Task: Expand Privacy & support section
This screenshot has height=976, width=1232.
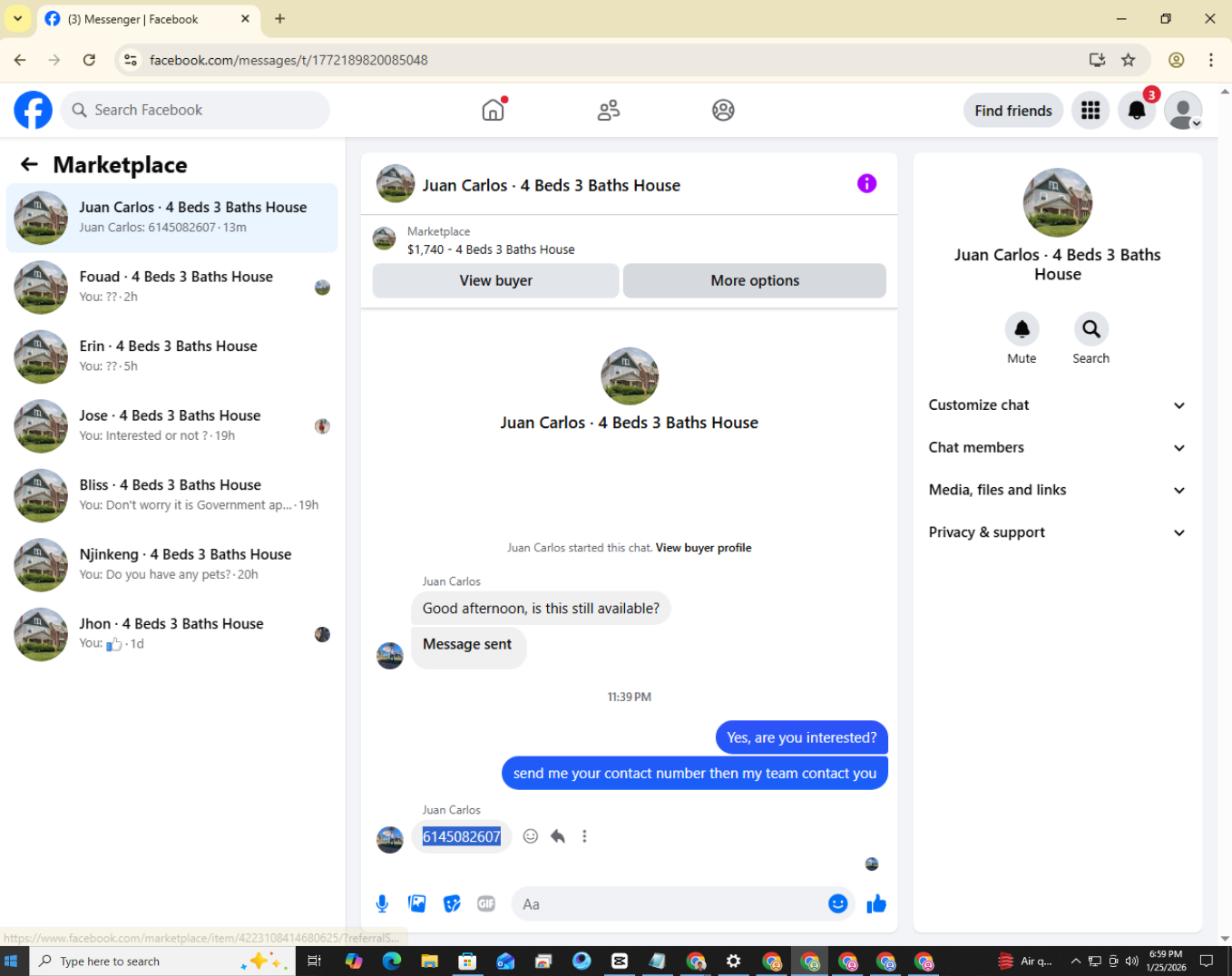Action: coord(1057,532)
